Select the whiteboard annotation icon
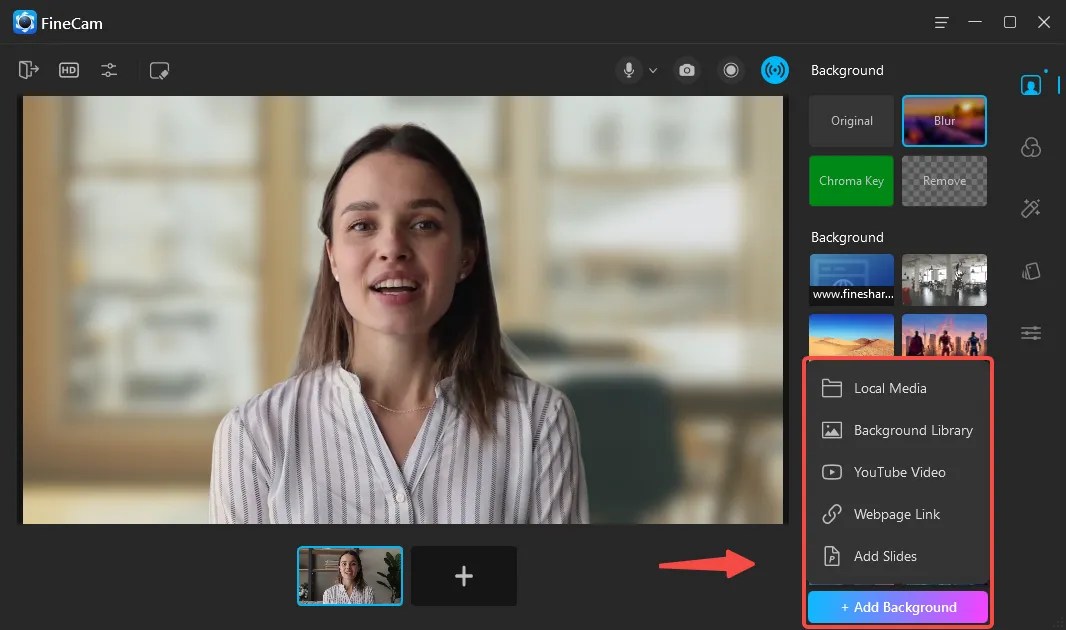Viewport: 1066px width, 630px height. [159, 69]
